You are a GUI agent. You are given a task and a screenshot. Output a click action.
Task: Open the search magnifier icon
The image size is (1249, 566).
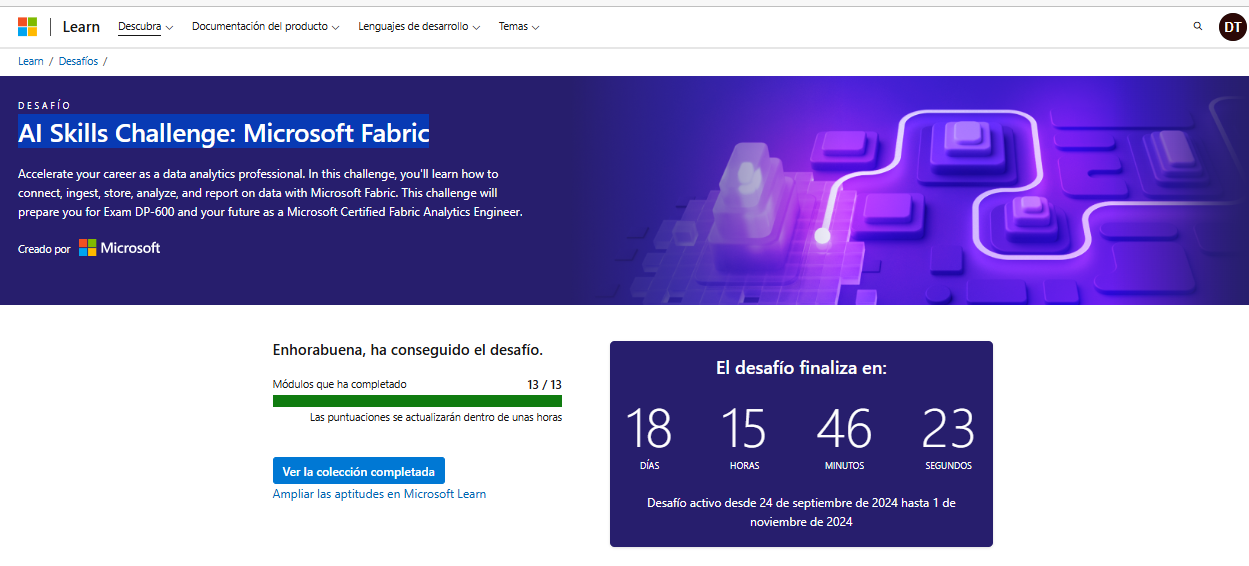[x=1198, y=27]
